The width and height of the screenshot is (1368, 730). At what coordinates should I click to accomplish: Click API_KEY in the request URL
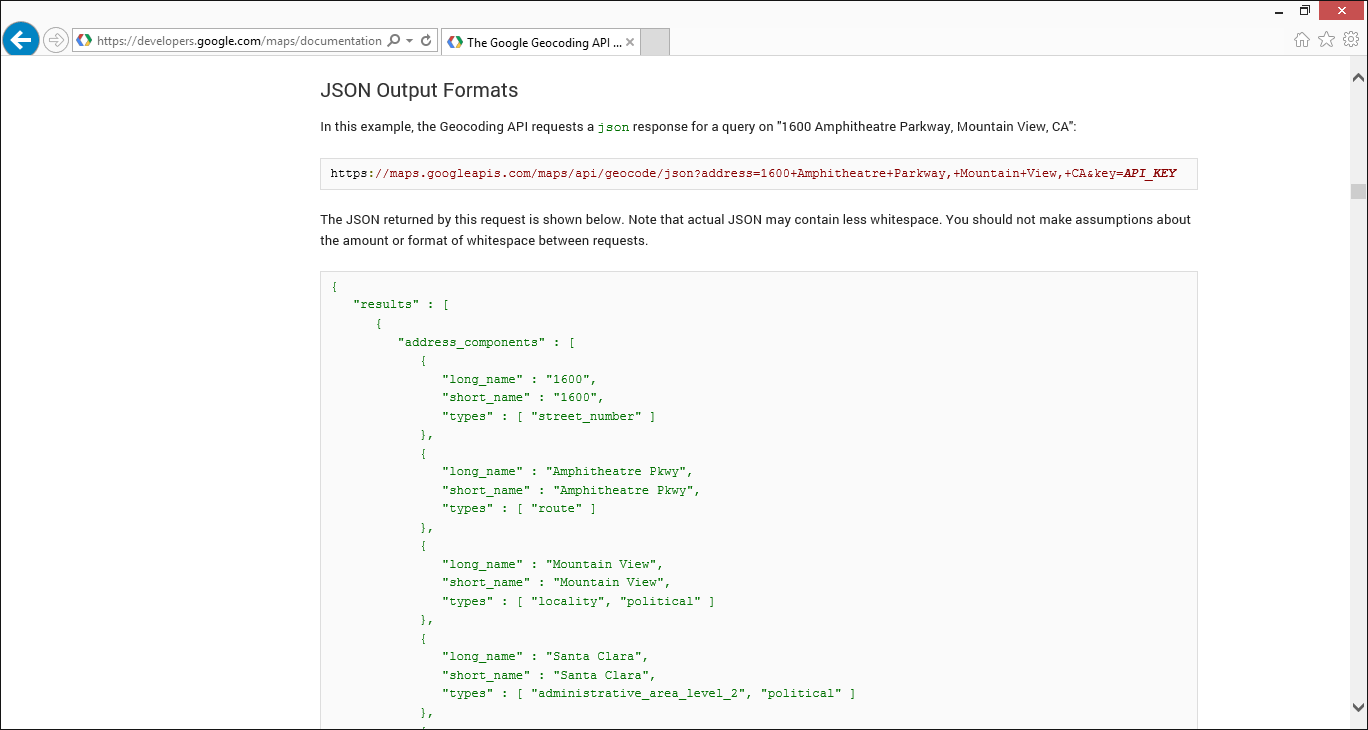(x=1149, y=173)
